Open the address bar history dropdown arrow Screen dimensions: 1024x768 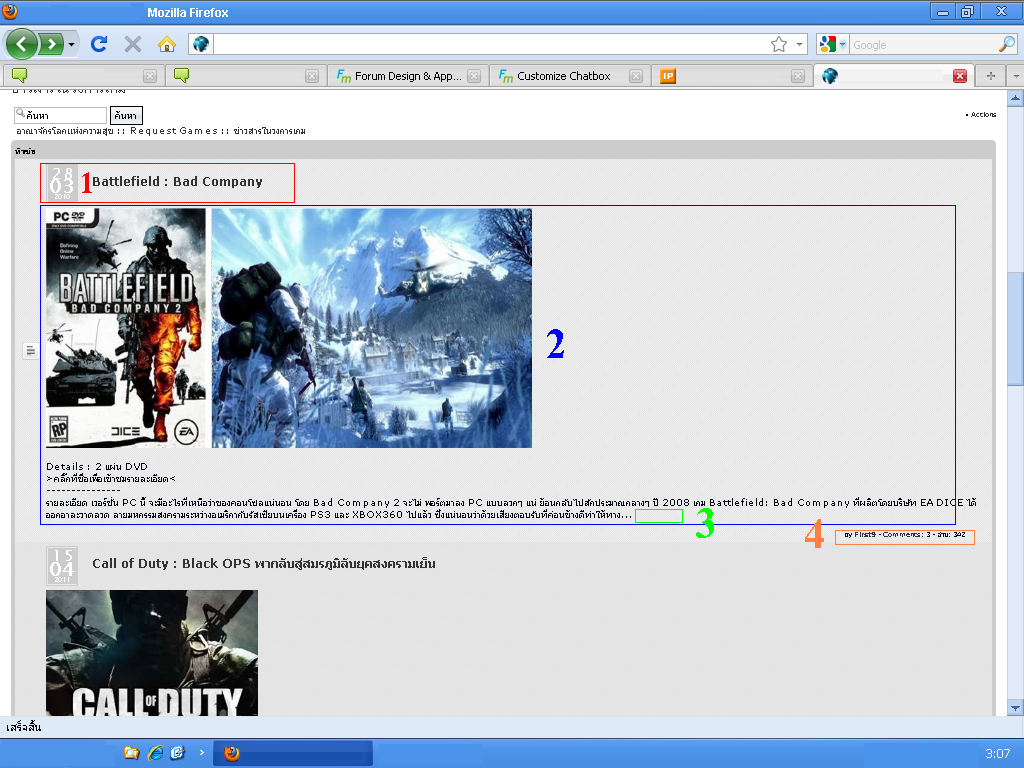799,44
